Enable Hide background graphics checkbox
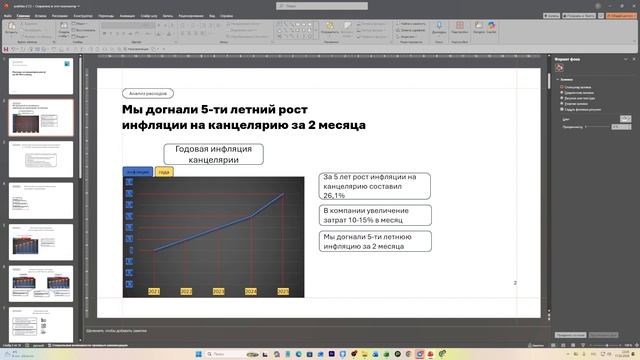This screenshot has height=360, width=640. [x=562, y=109]
